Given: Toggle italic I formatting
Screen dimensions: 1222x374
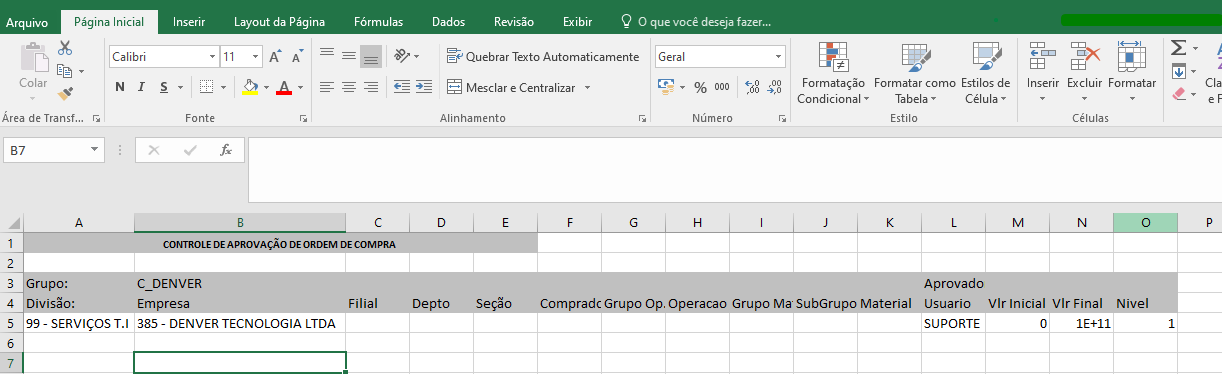Looking at the screenshot, I should point(142,87).
